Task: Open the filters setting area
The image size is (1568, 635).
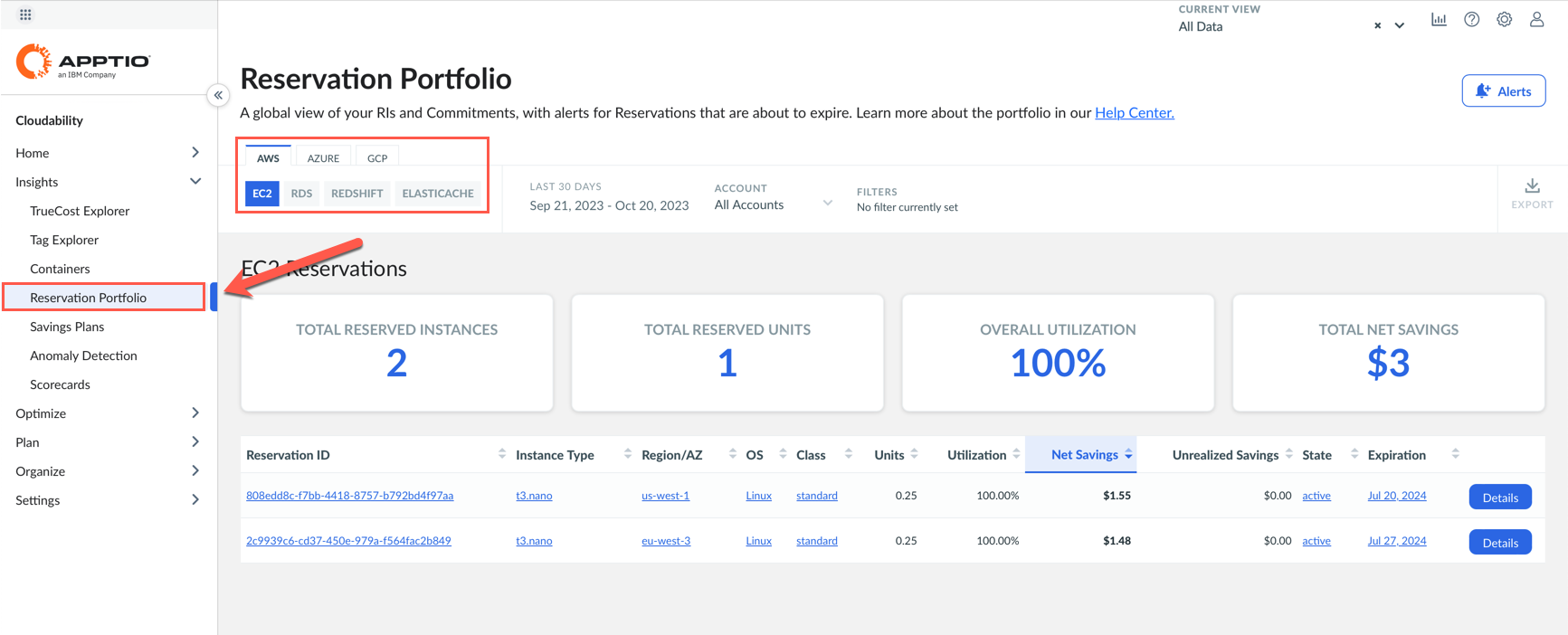Action: [x=907, y=199]
